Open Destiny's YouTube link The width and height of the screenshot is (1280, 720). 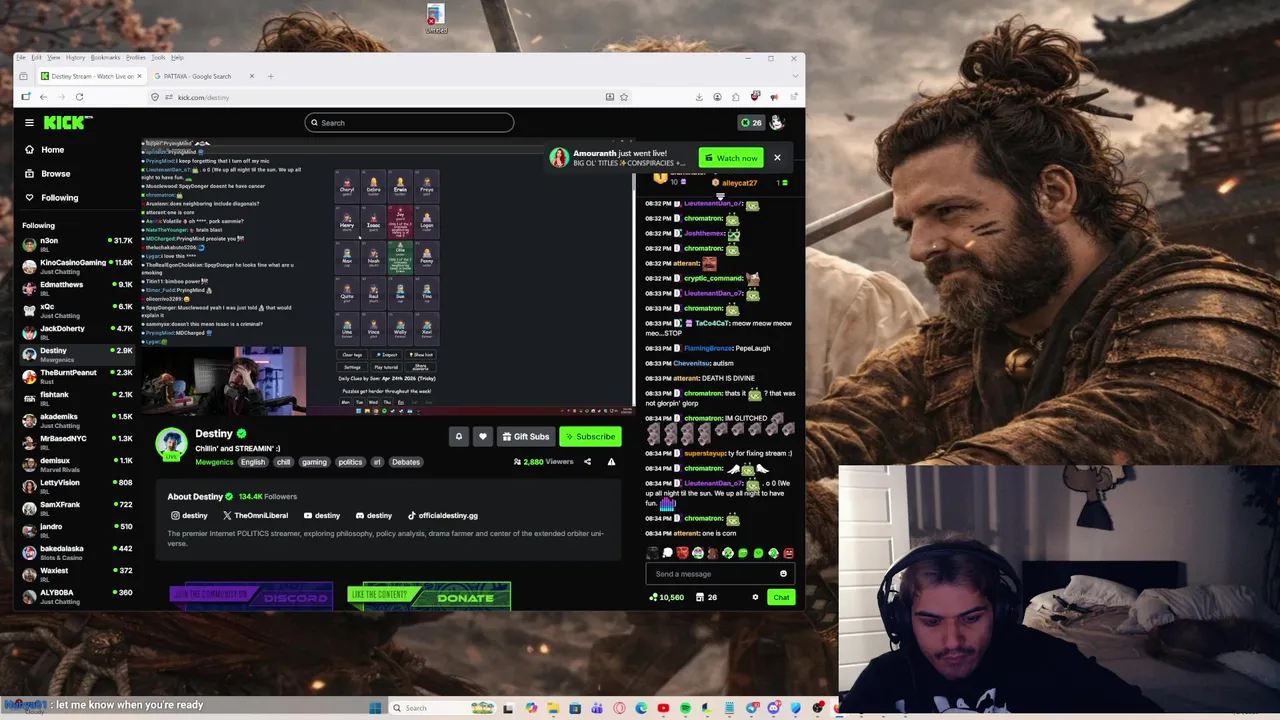pyautogui.click(x=321, y=516)
